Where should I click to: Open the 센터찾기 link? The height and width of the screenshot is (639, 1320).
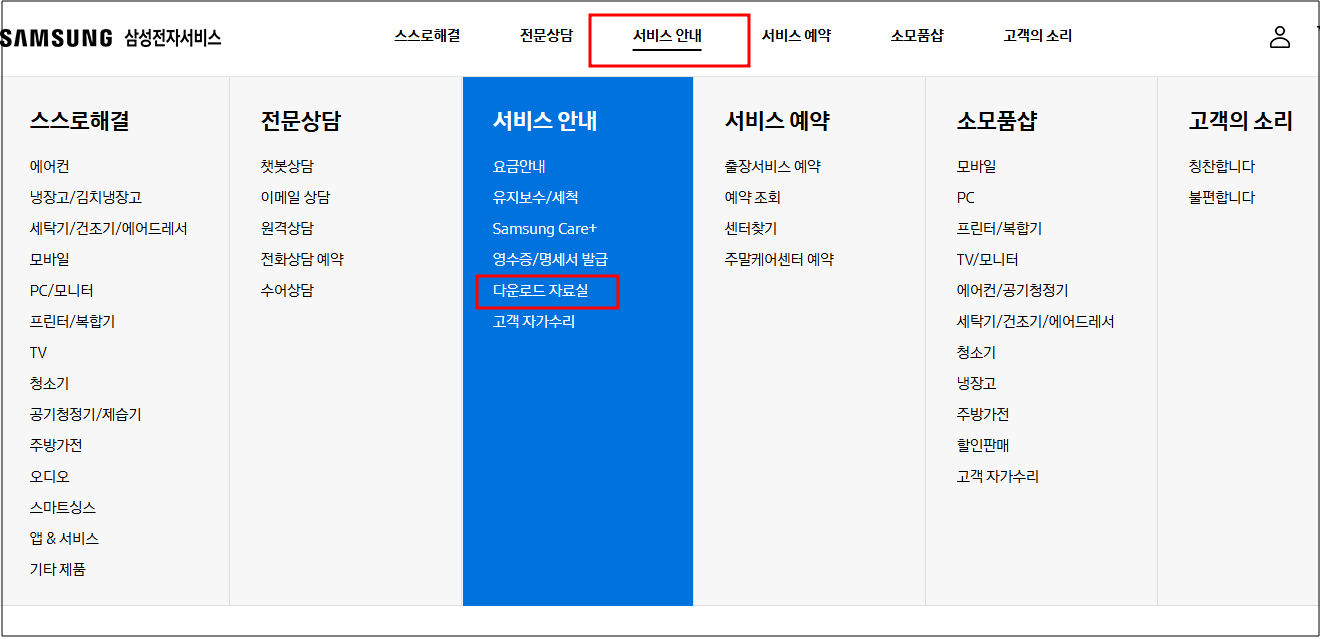pyautogui.click(x=751, y=229)
